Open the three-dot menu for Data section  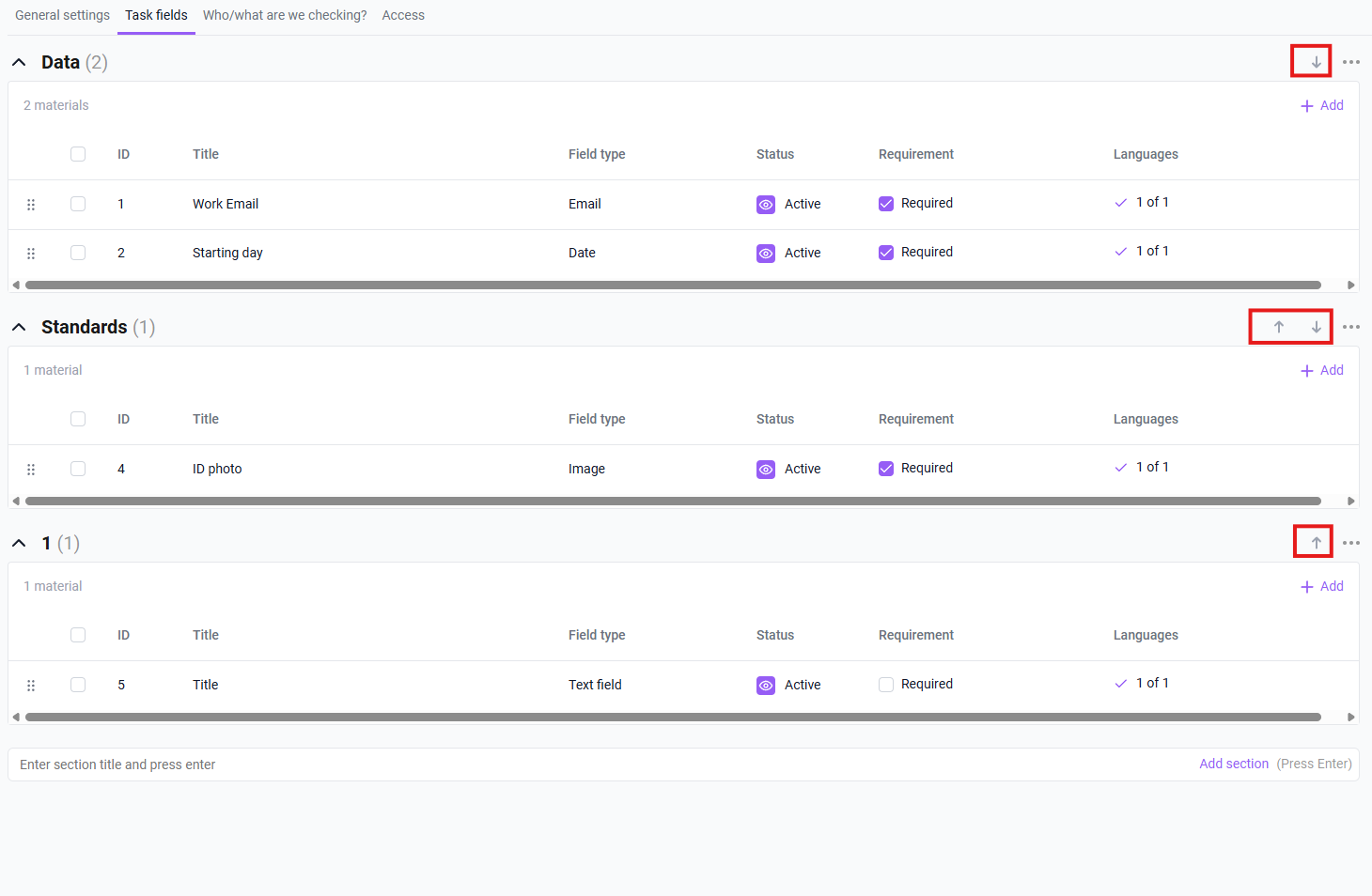pyautogui.click(x=1350, y=62)
